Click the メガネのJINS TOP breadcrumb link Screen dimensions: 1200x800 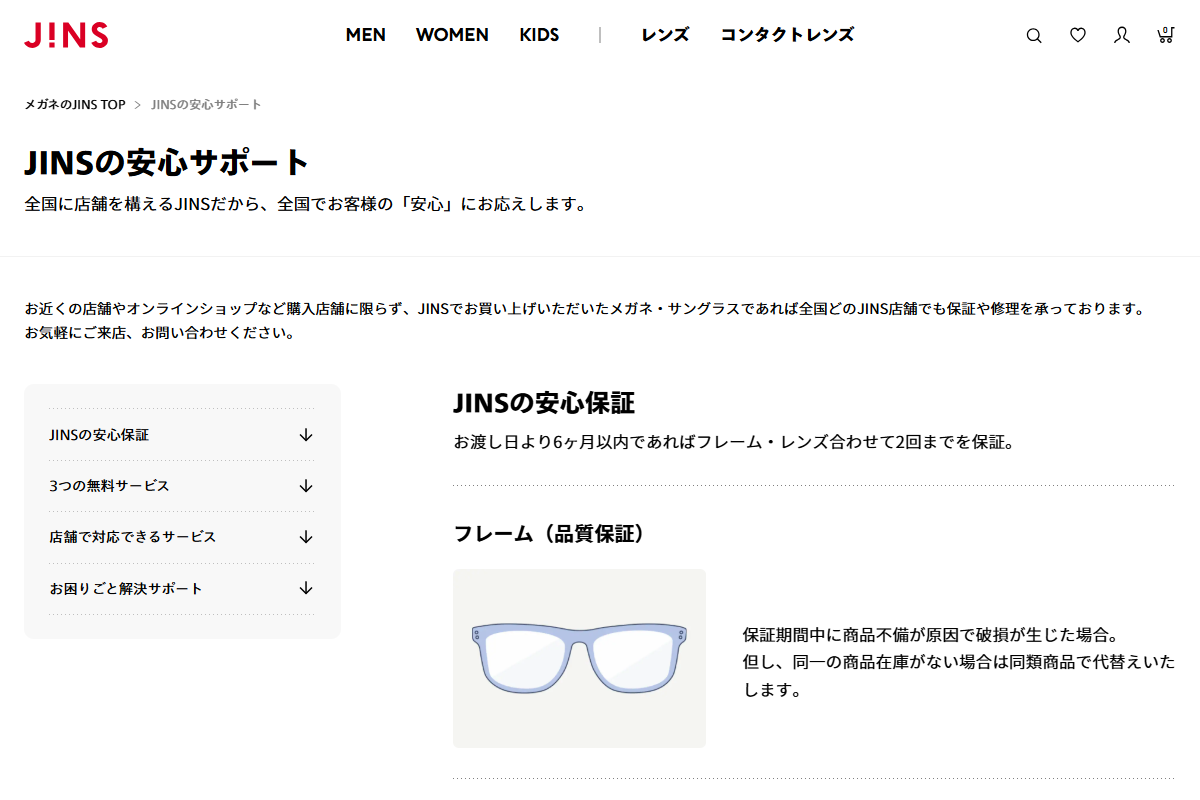pyautogui.click(x=75, y=105)
